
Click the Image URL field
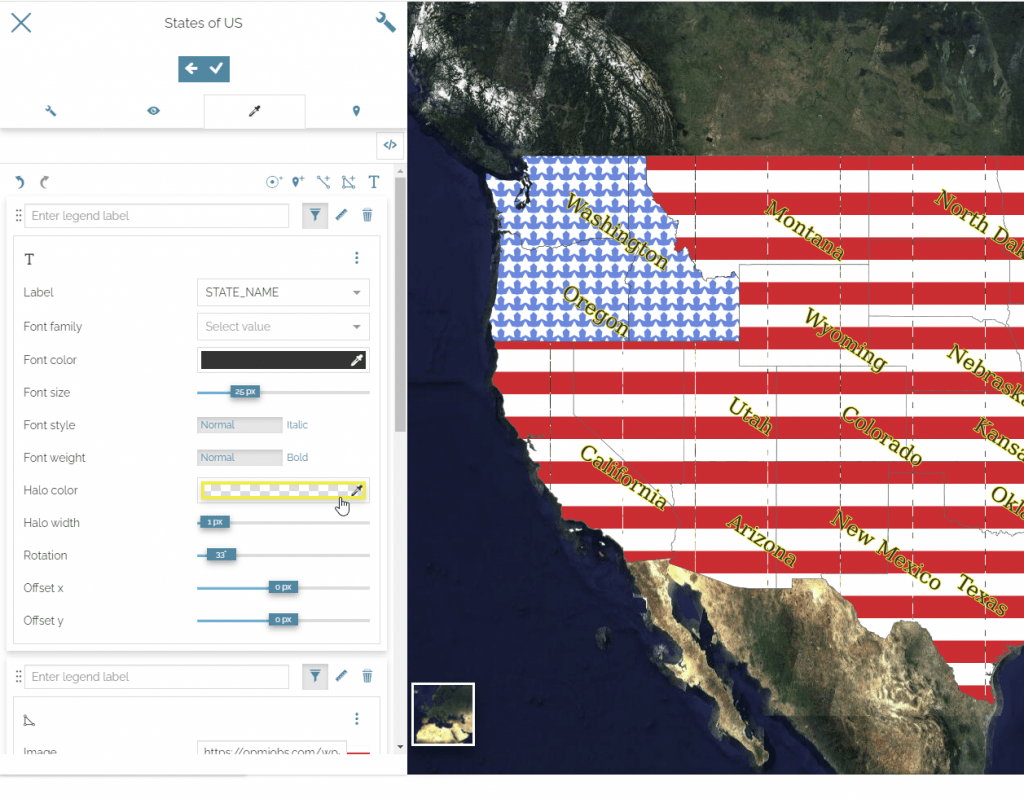tap(272, 750)
